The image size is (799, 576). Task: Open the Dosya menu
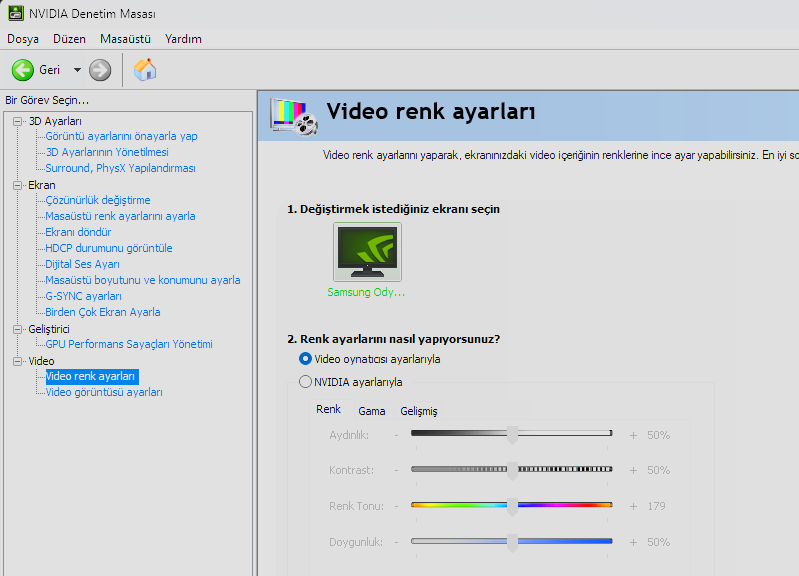pyautogui.click(x=23, y=39)
